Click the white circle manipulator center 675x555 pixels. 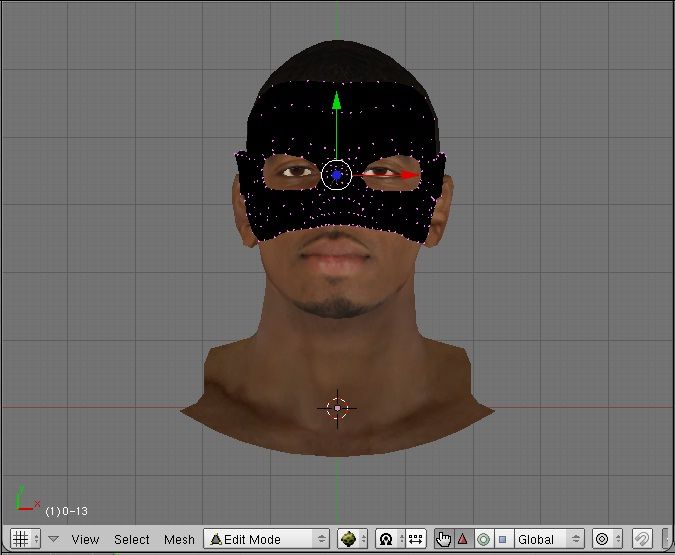click(337, 175)
